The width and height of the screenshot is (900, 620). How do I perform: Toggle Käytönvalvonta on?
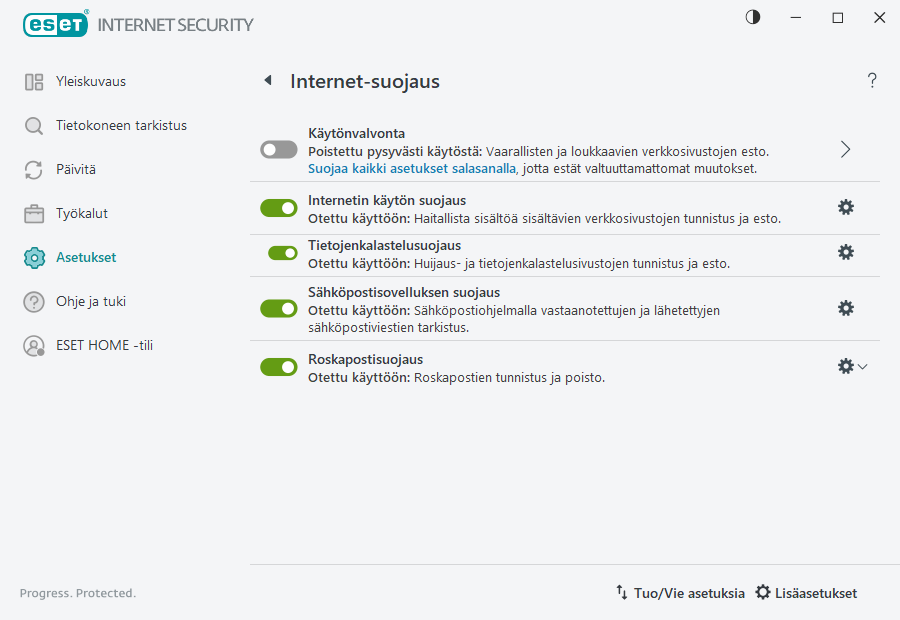click(279, 149)
